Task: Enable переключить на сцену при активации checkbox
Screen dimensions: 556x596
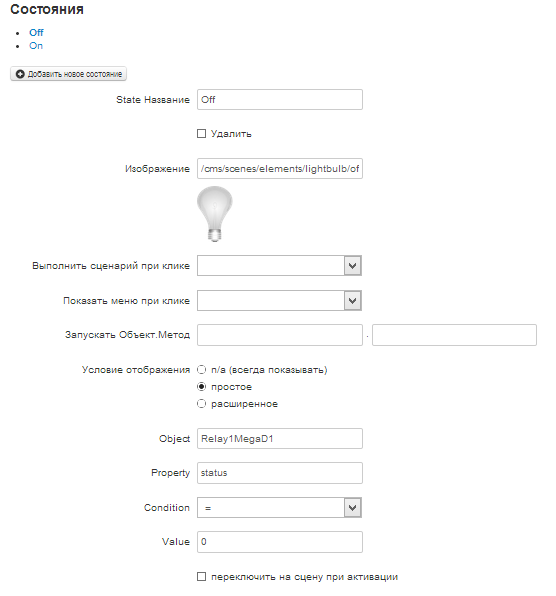Action: coord(201,577)
